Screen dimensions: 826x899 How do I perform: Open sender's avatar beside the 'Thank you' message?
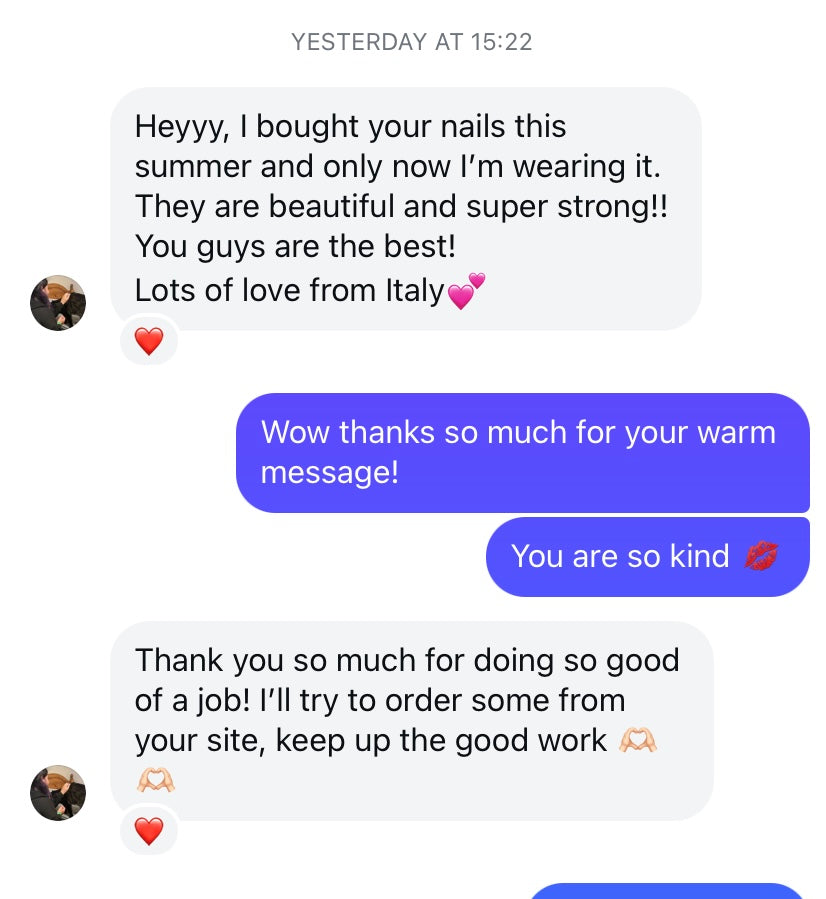[x=58, y=792]
